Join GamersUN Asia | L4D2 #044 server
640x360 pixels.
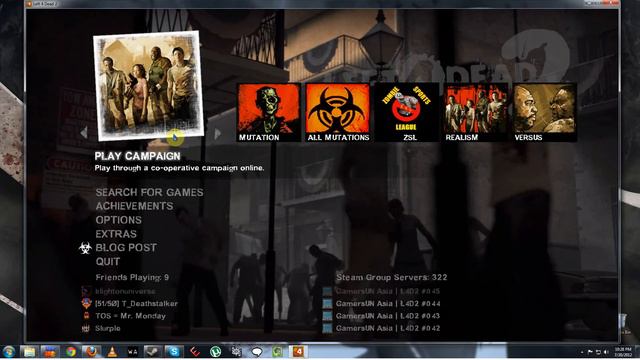click(387, 304)
